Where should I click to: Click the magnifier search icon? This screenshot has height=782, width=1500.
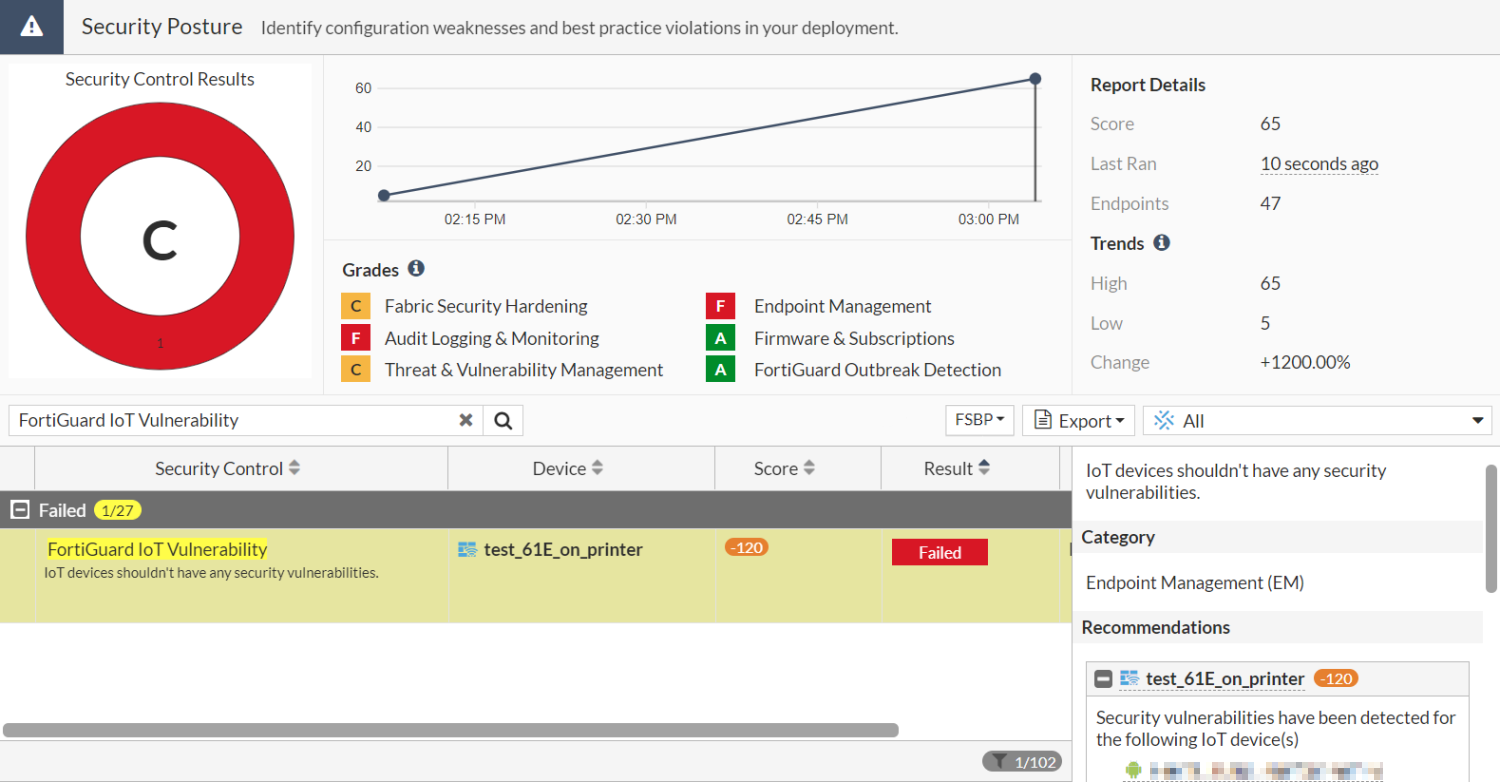pos(503,421)
